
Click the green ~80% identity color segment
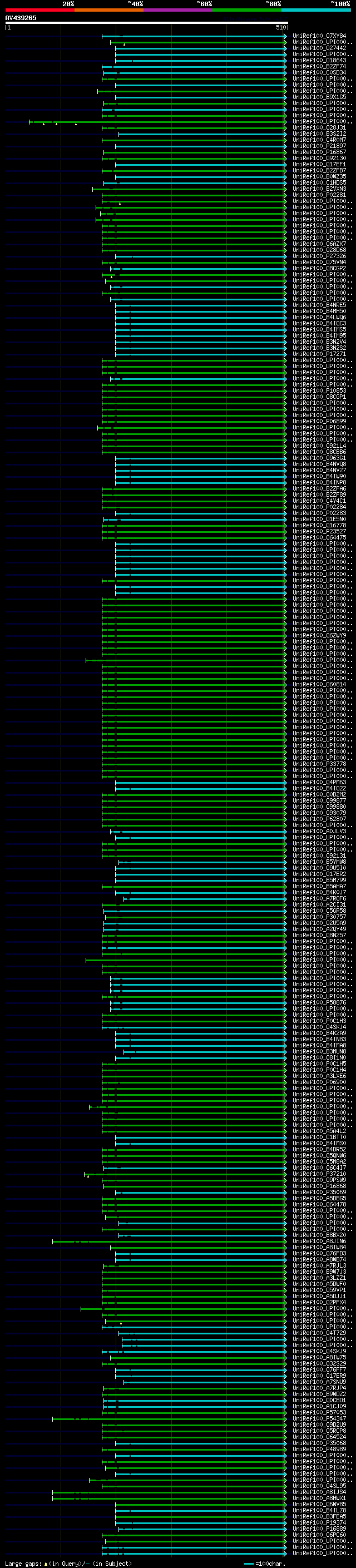247,10
